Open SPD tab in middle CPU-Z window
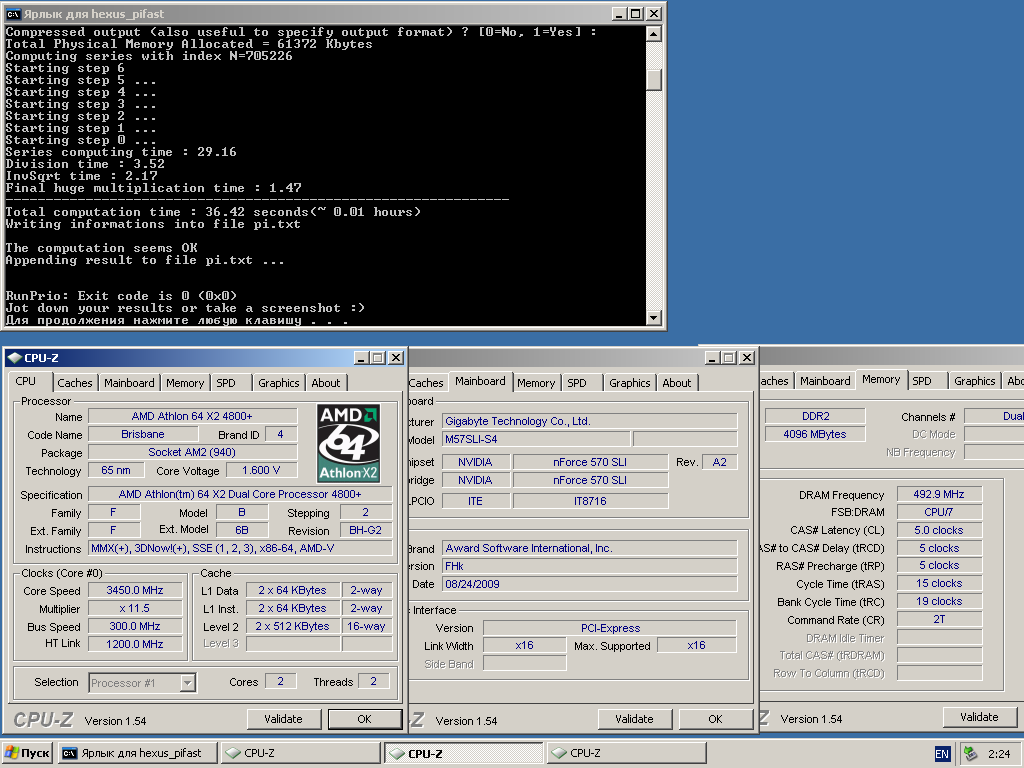Viewport: 1024px width, 768px height. 577,383
